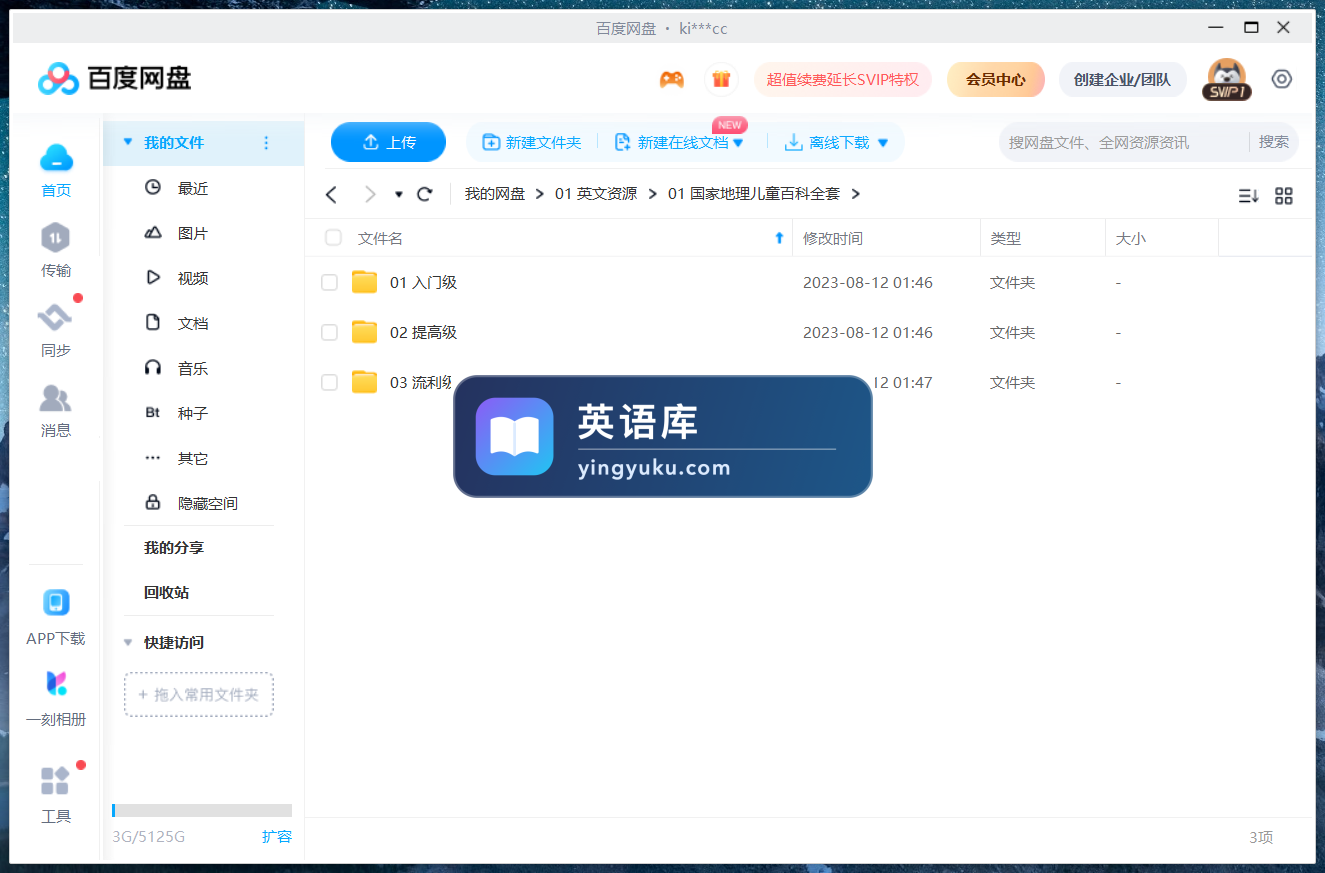Check the box for 01 入门级
Image resolution: width=1325 pixels, height=873 pixels.
click(x=329, y=283)
